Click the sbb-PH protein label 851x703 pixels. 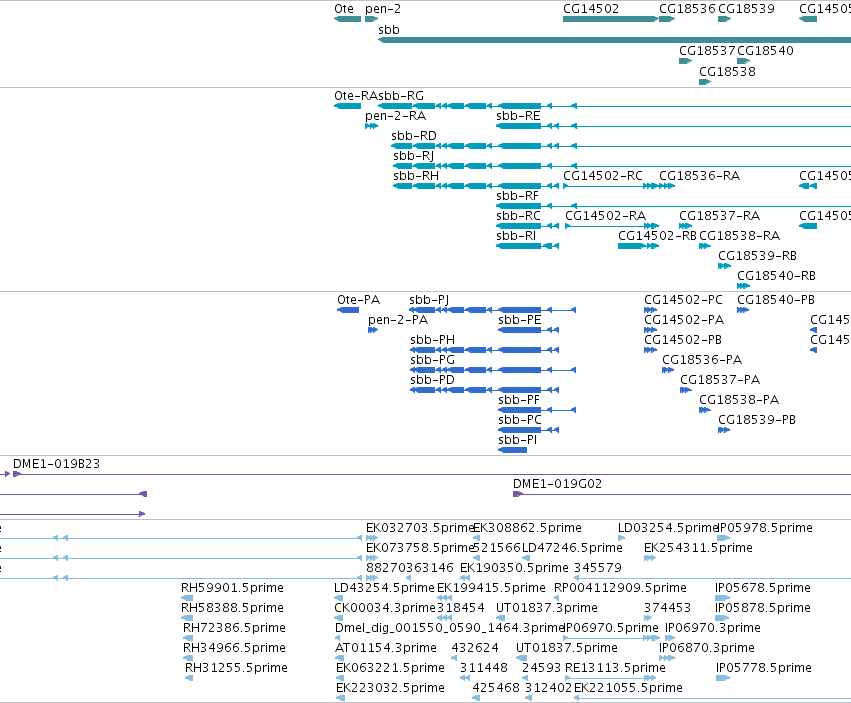point(433,340)
